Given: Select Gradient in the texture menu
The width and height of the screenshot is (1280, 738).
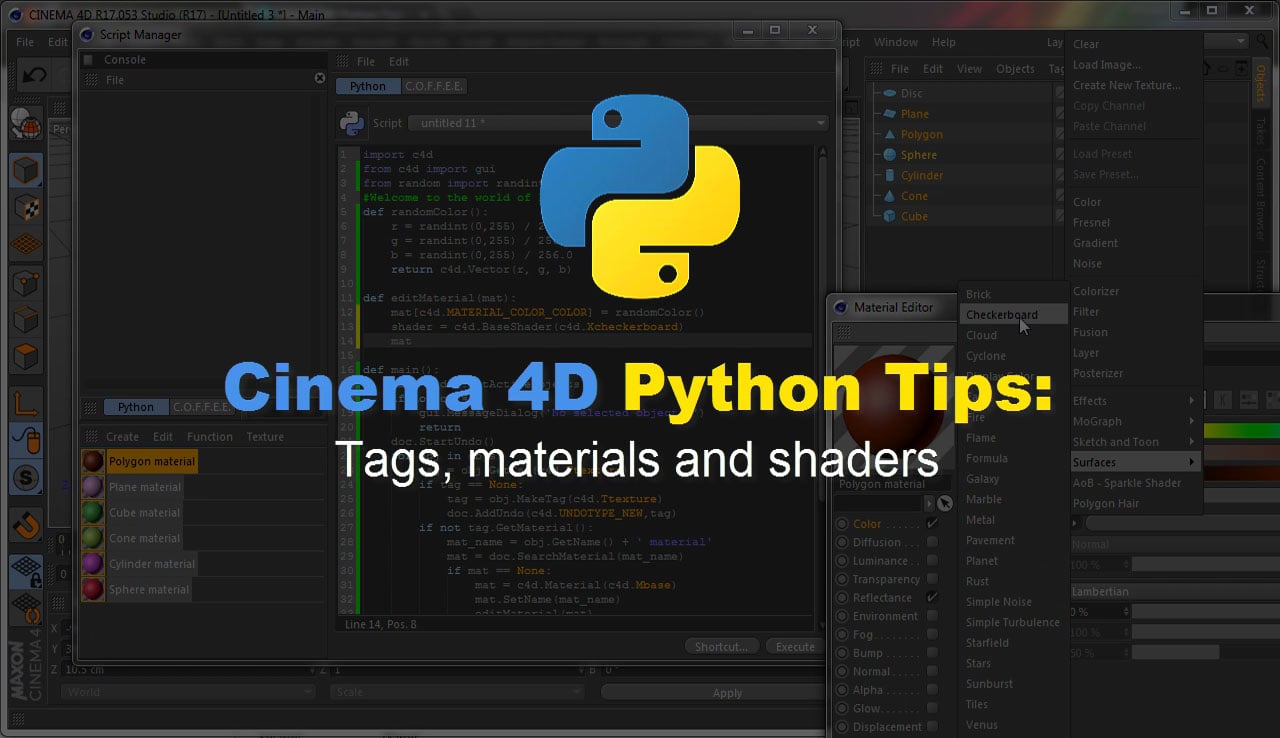Looking at the screenshot, I should pos(1096,243).
